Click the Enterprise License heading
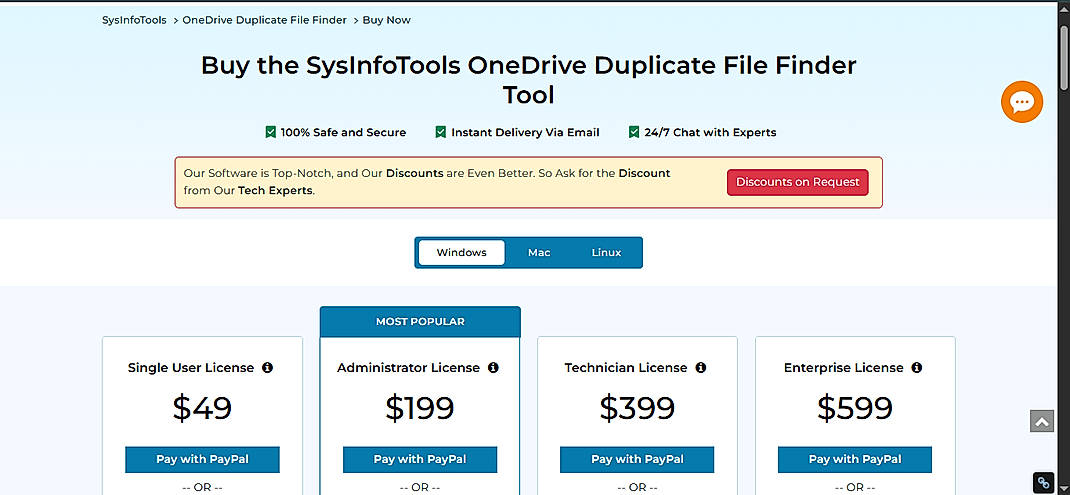The width and height of the screenshot is (1070, 495). (843, 368)
